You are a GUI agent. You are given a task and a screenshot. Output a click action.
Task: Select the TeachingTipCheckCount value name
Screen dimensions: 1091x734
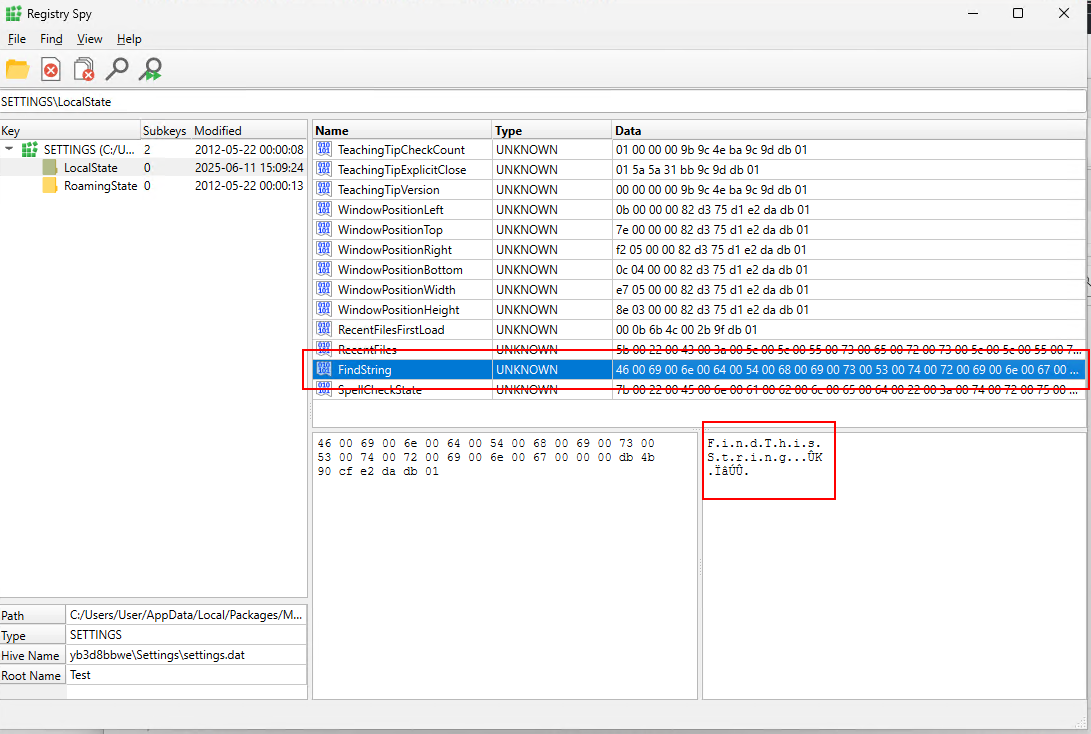[x=401, y=150]
